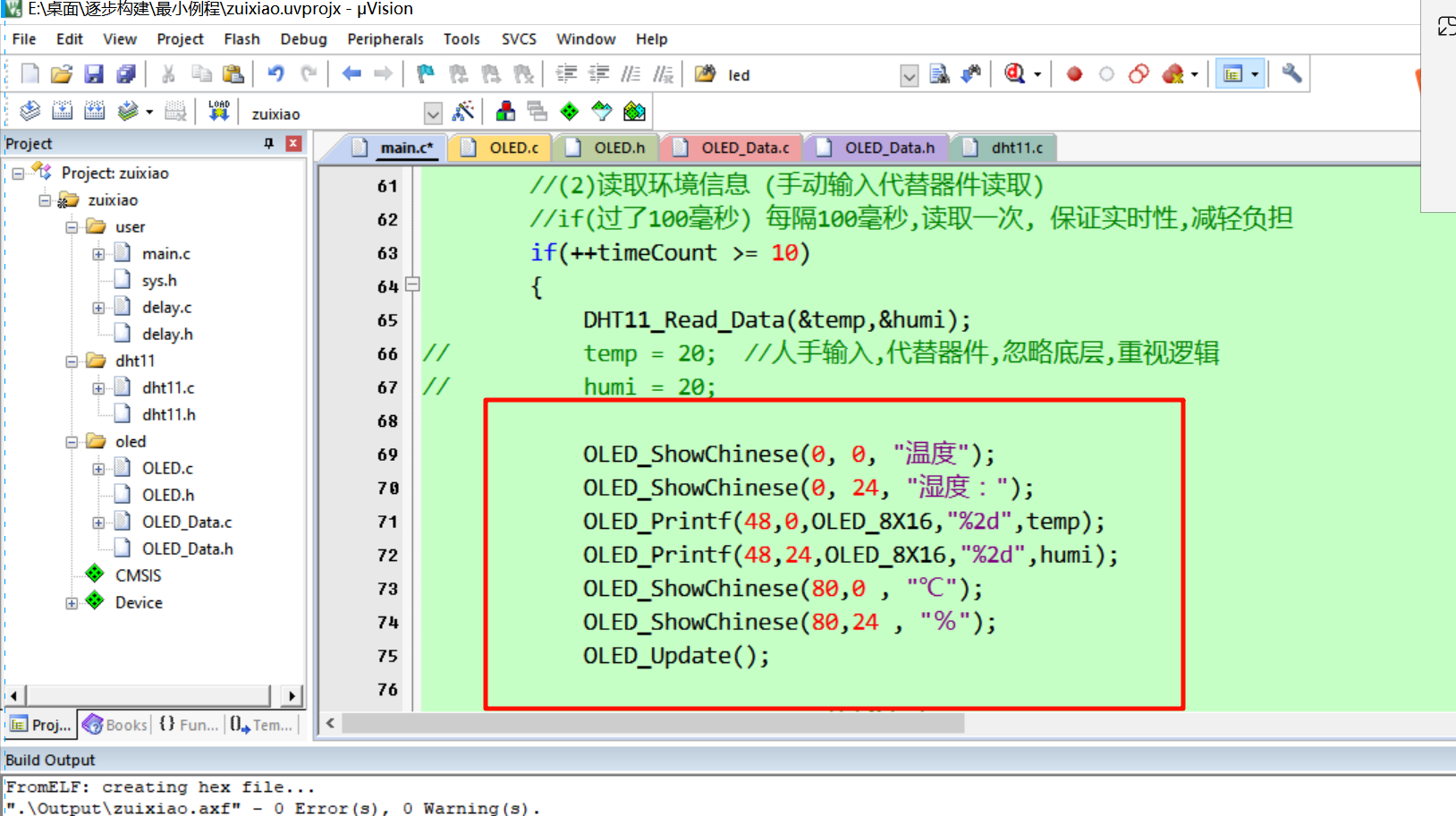Save the current file

(94, 74)
